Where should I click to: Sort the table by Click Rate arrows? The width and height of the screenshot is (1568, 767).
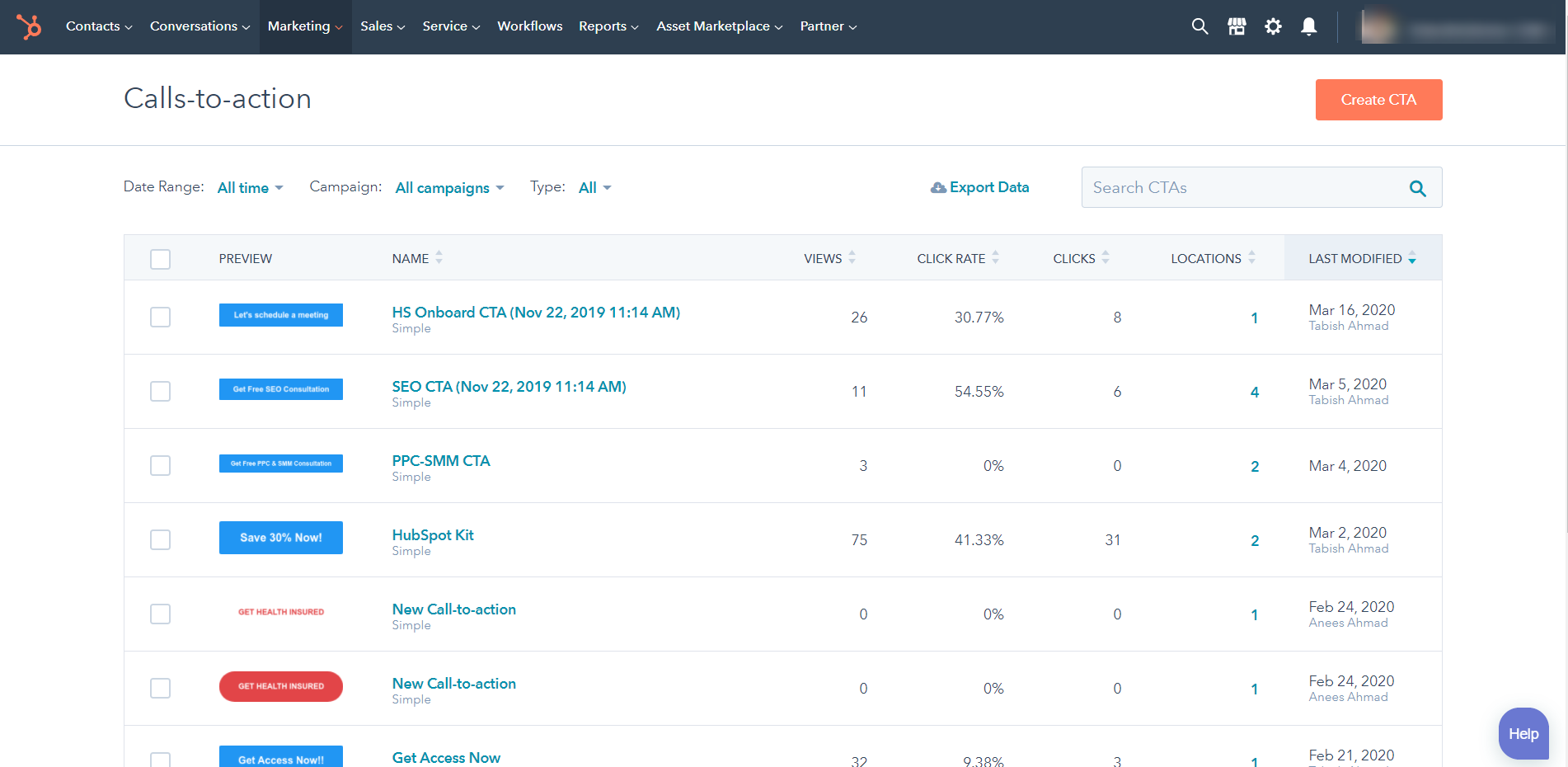tap(995, 258)
